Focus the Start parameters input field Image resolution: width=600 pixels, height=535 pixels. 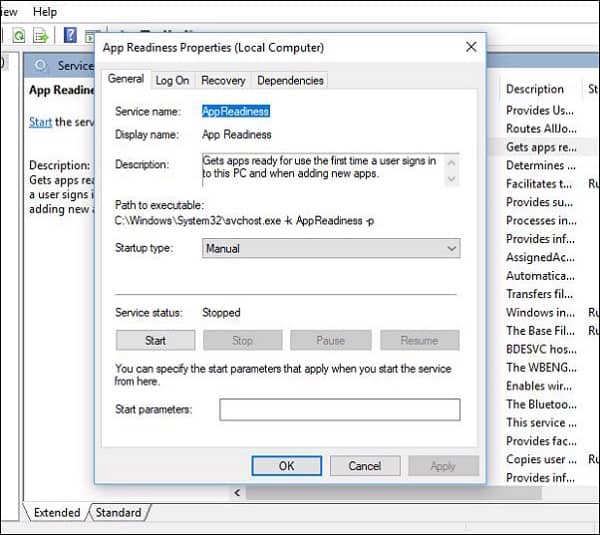pos(340,409)
